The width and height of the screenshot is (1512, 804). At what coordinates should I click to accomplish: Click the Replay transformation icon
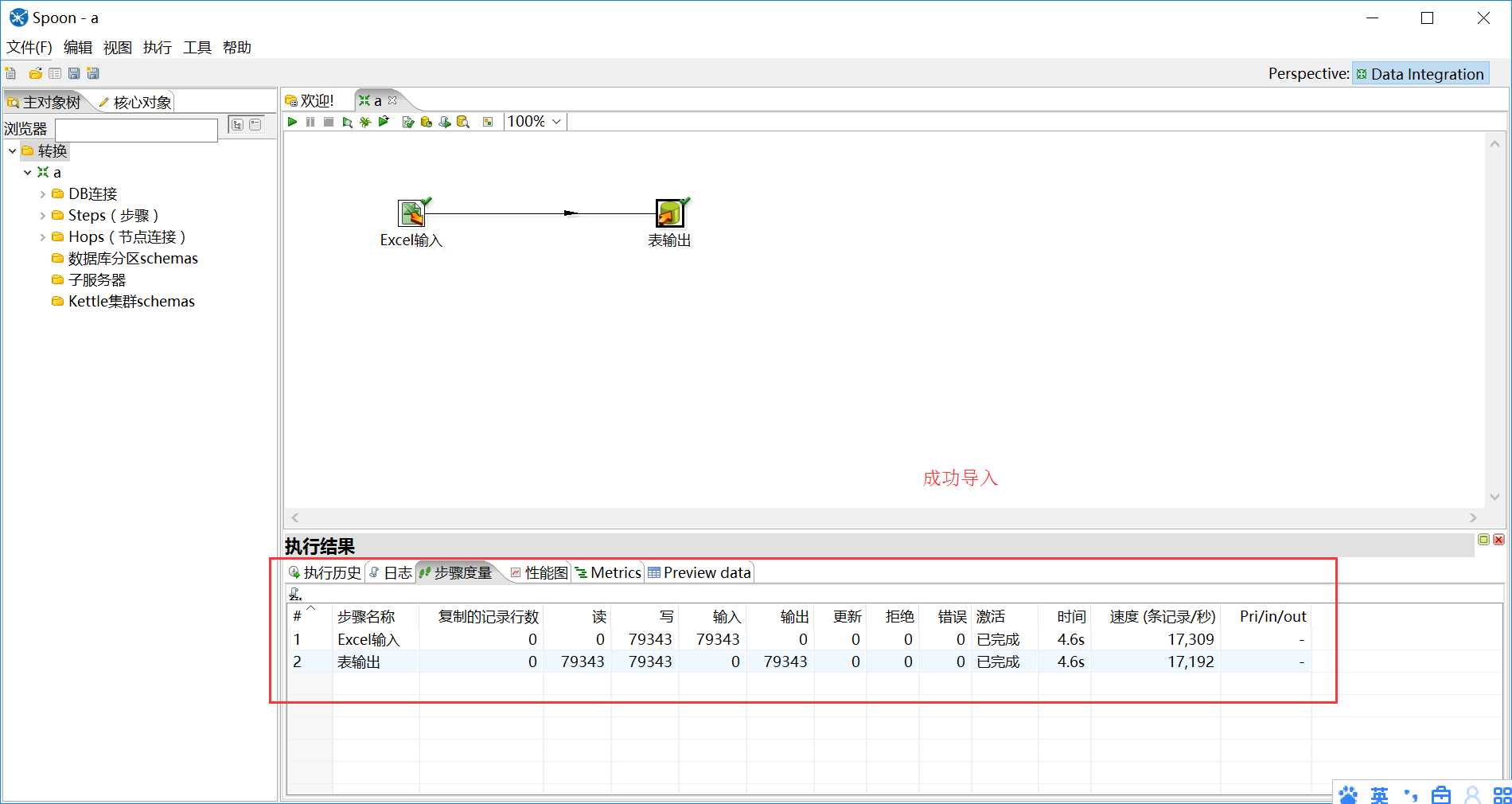coord(384,122)
